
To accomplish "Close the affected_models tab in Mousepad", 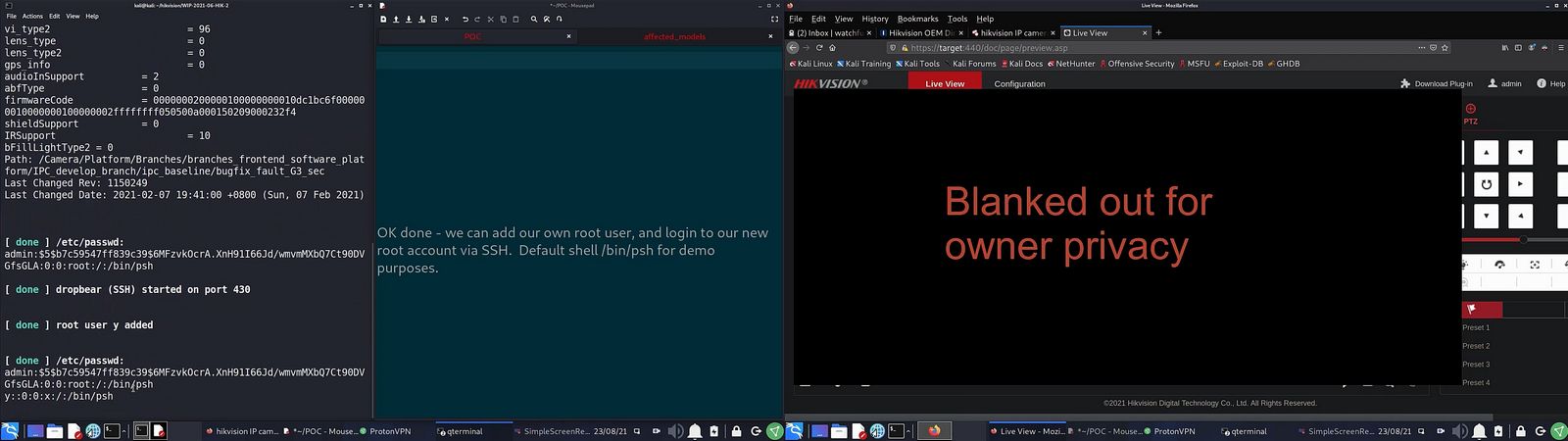I will click(770, 36).
